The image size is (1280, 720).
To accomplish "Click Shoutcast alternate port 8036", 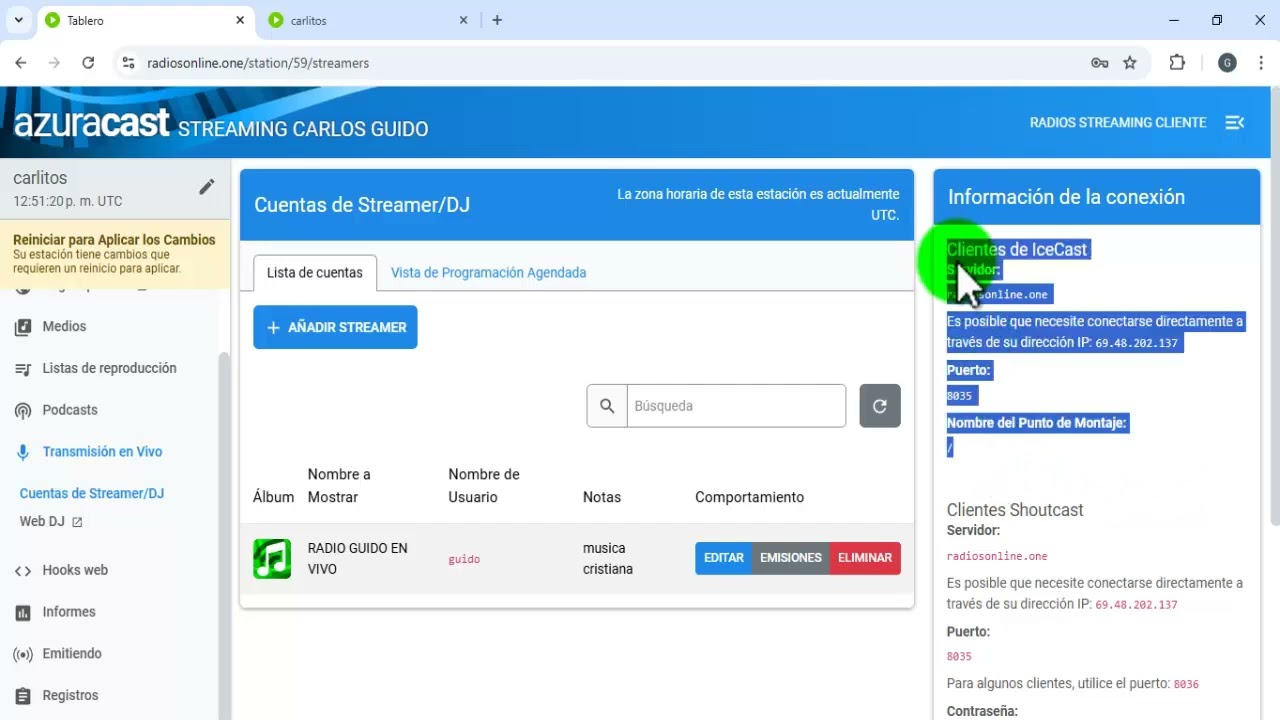I will tap(1186, 684).
